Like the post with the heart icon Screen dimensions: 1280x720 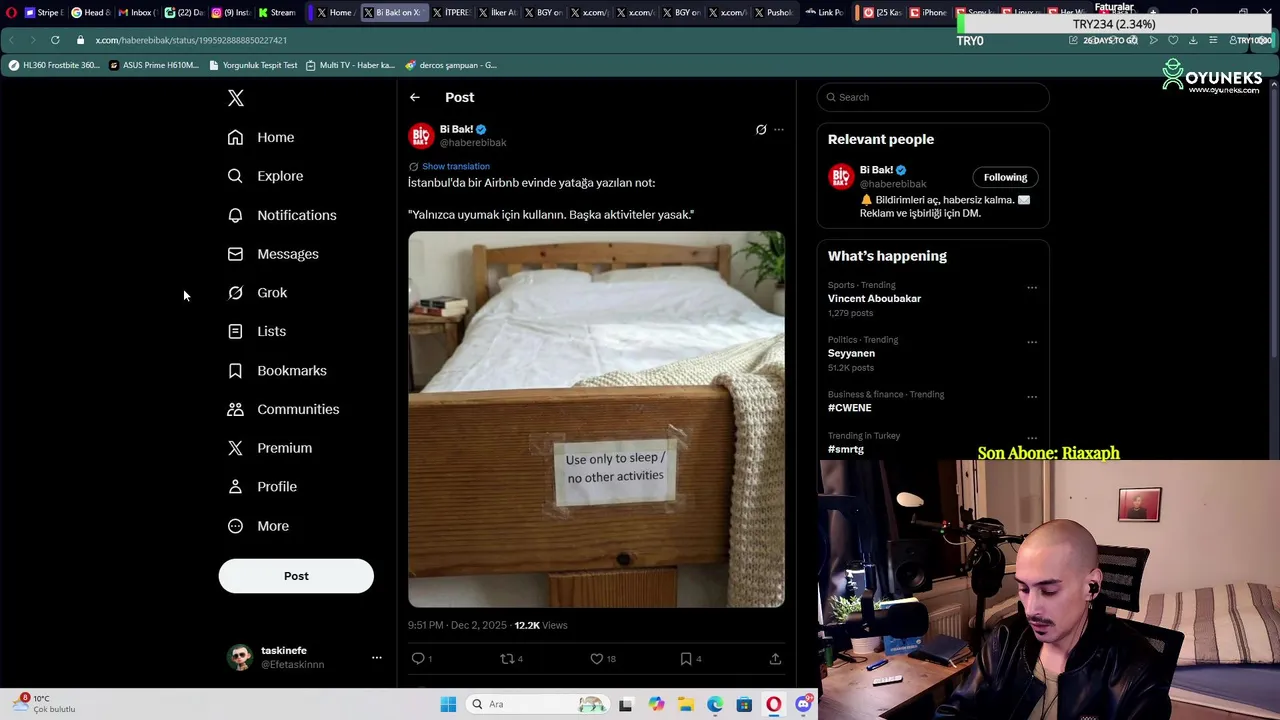pyautogui.click(x=597, y=658)
